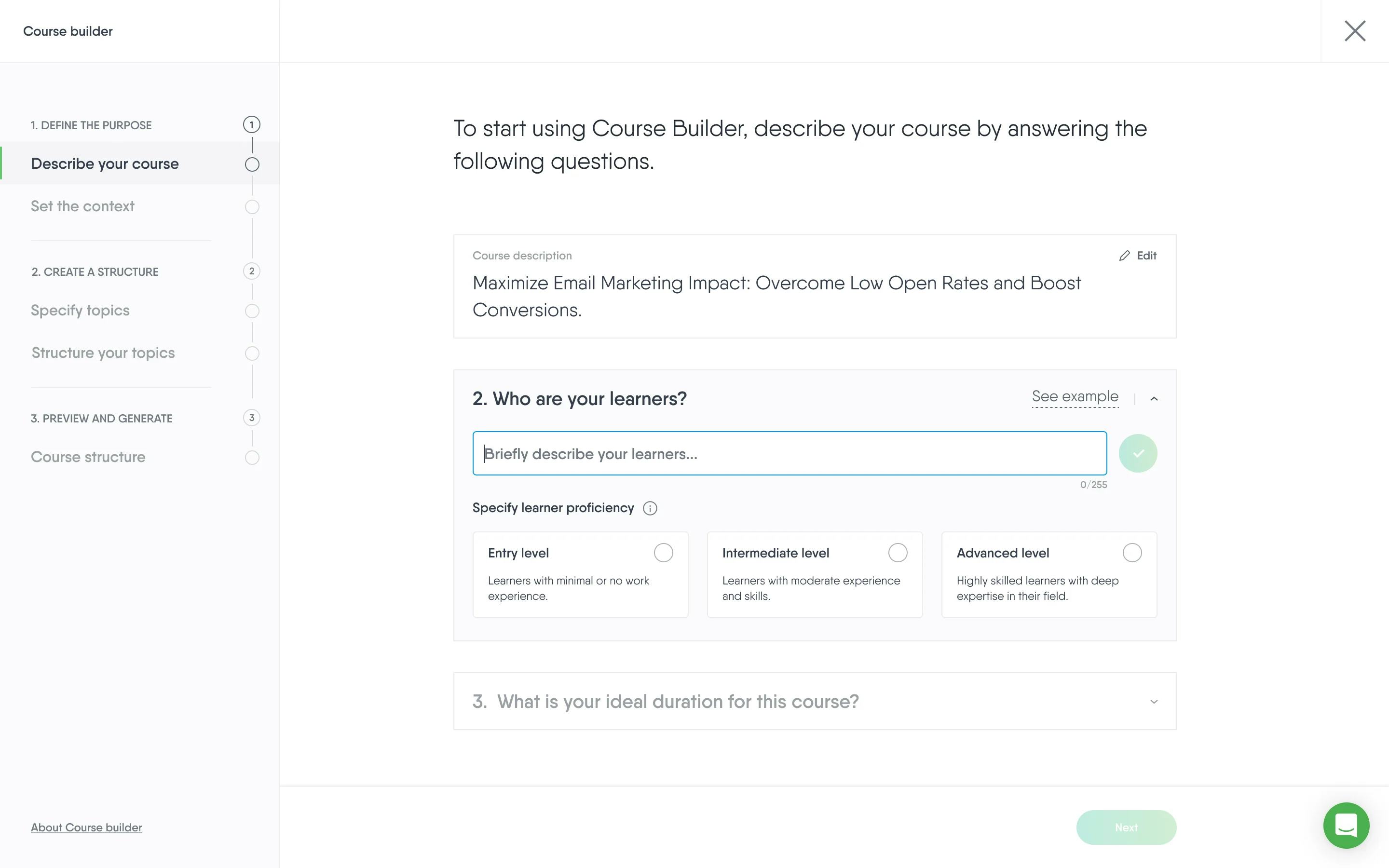Click the Next button

click(x=1126, y=827)
